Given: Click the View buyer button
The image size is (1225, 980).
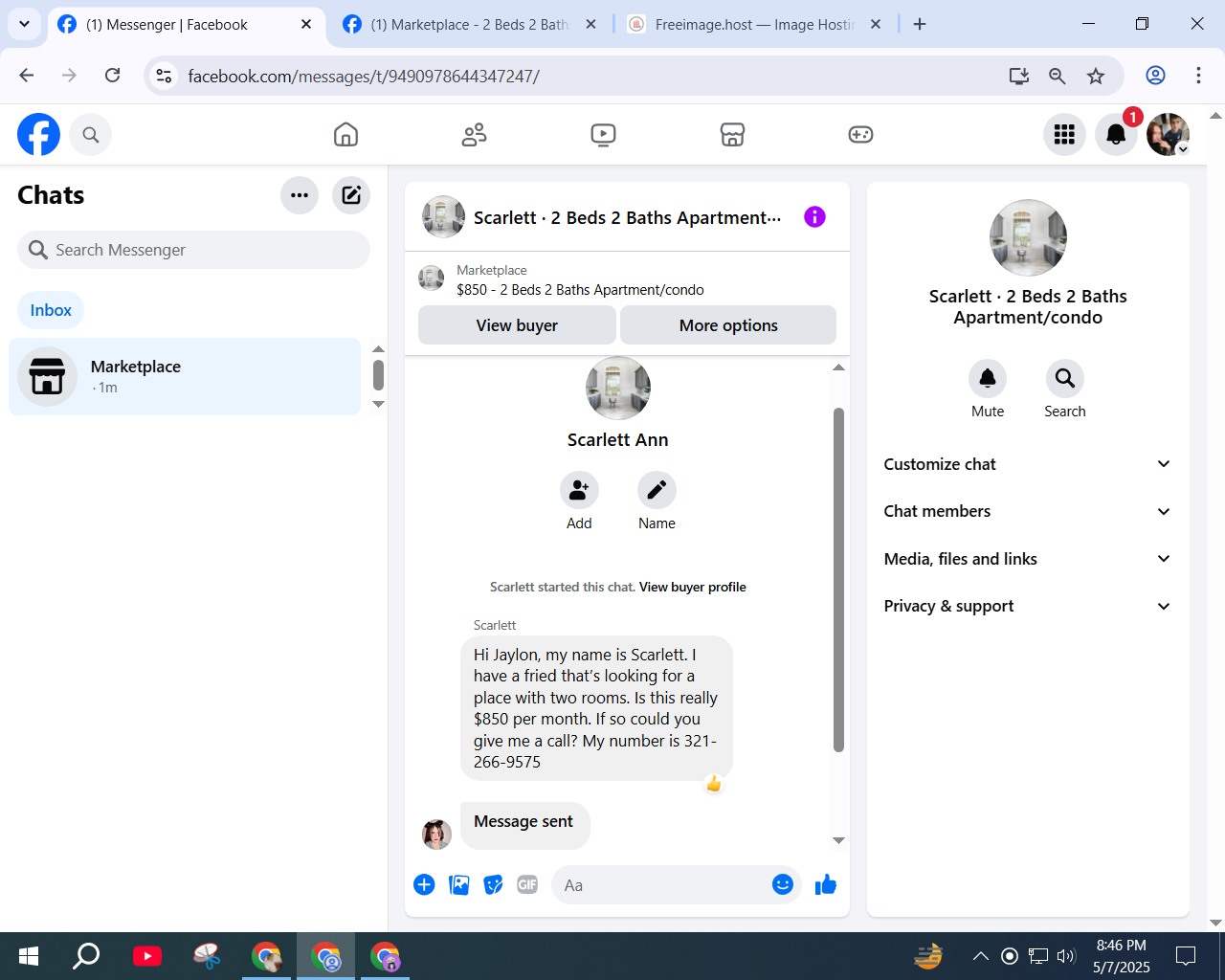Looking at the screenshot, I should pos(517,325).
